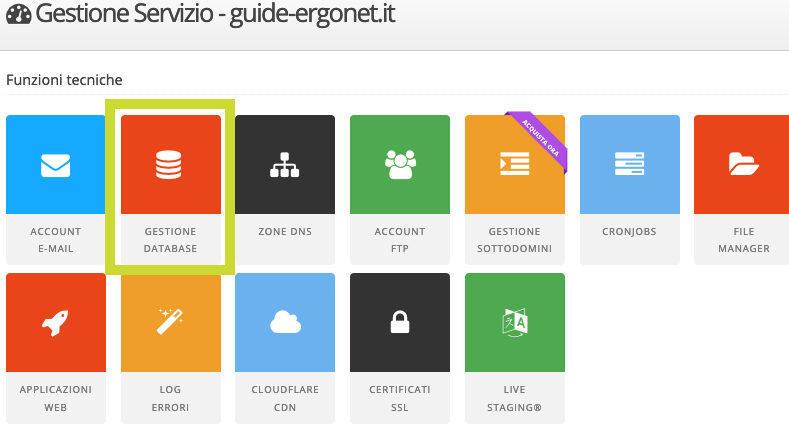
Task: Click the Cronjobs server icon
Action: (x=629, y=164)
